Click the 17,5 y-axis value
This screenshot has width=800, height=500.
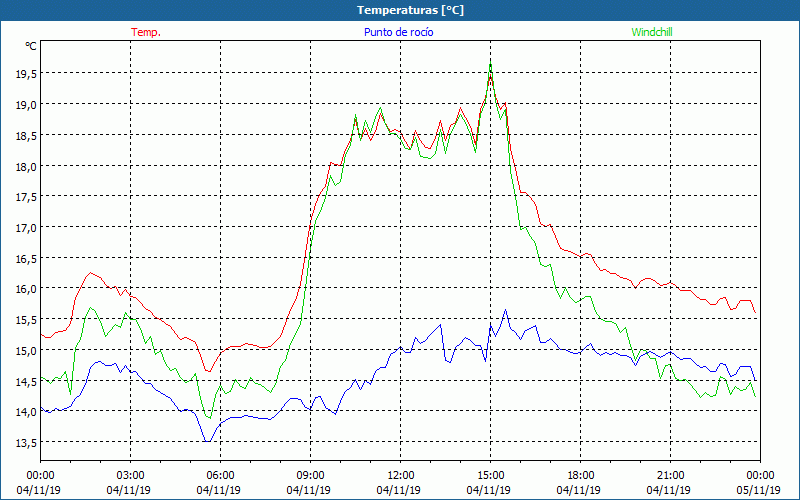pos(26,197)
